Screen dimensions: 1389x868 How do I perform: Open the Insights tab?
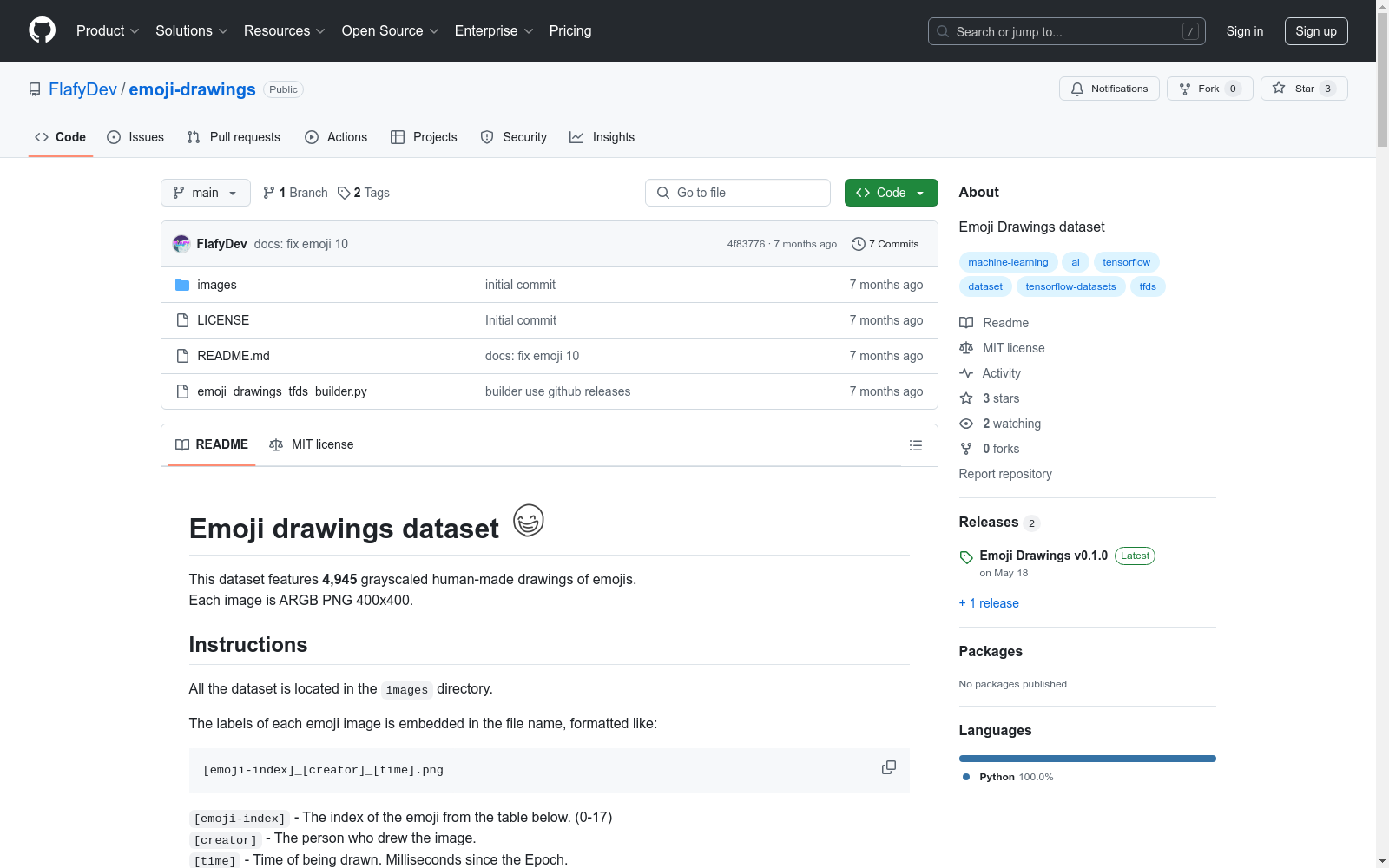tap(602, 137)
